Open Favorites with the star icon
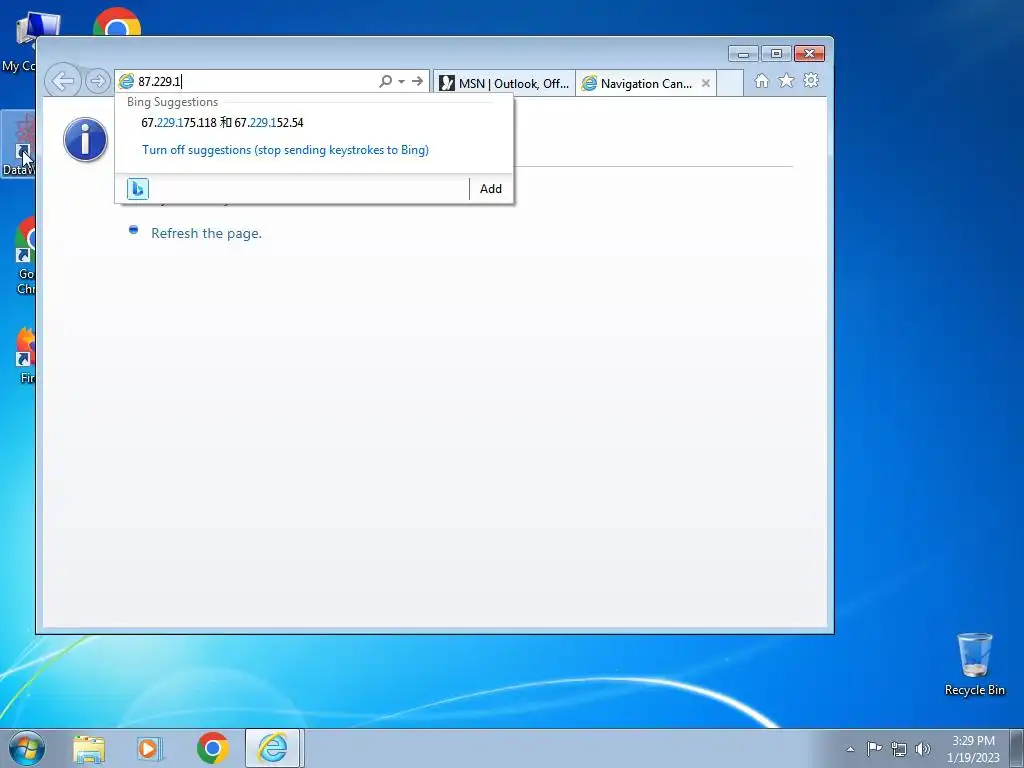This screenshot has height=768, width=1024. [x=786, y=80]
